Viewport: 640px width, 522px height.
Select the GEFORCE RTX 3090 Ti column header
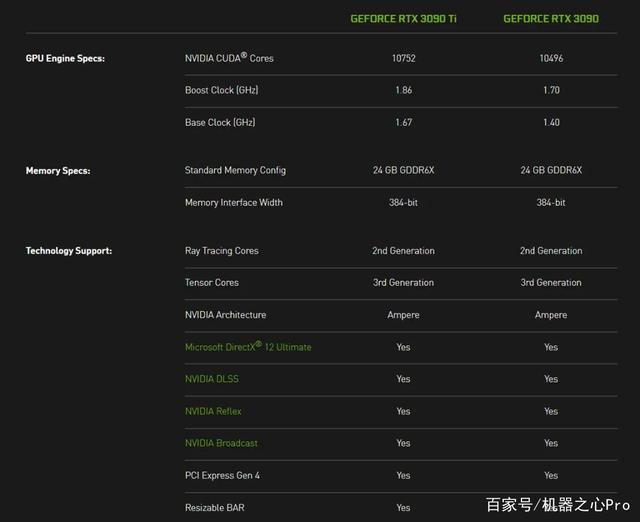[x=403, y=19]
